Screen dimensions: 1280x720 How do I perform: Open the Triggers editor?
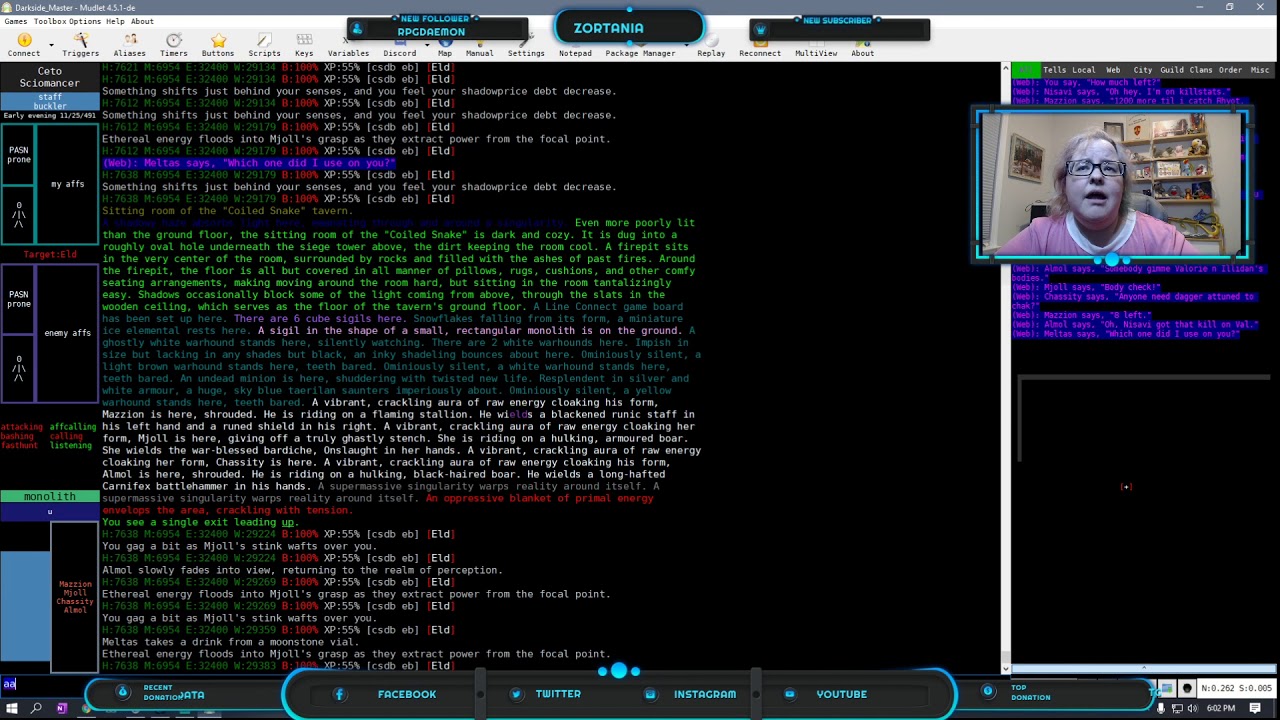[81, 45]
